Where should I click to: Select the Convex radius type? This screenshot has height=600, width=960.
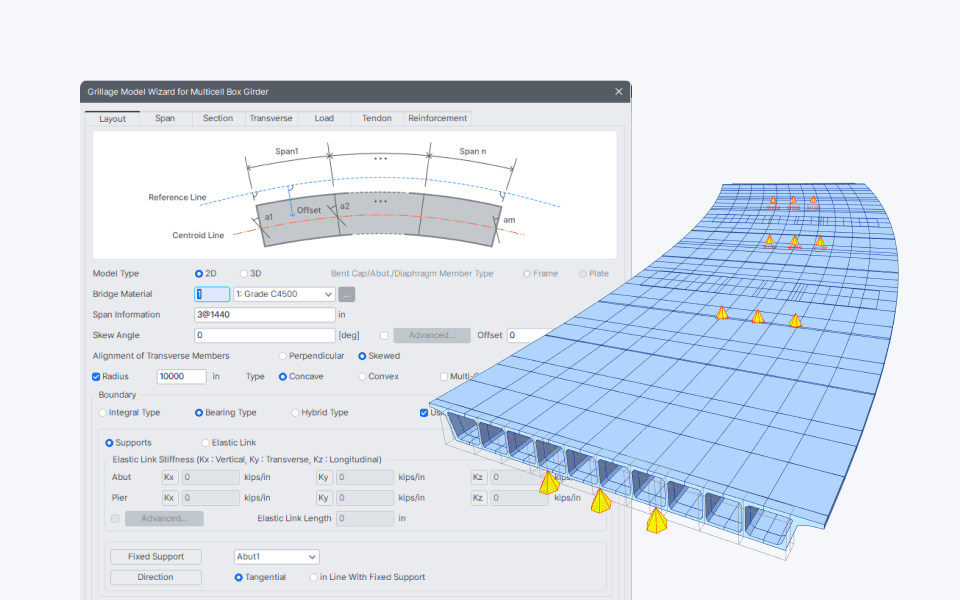pyautogui.click(x=378, y=377)
